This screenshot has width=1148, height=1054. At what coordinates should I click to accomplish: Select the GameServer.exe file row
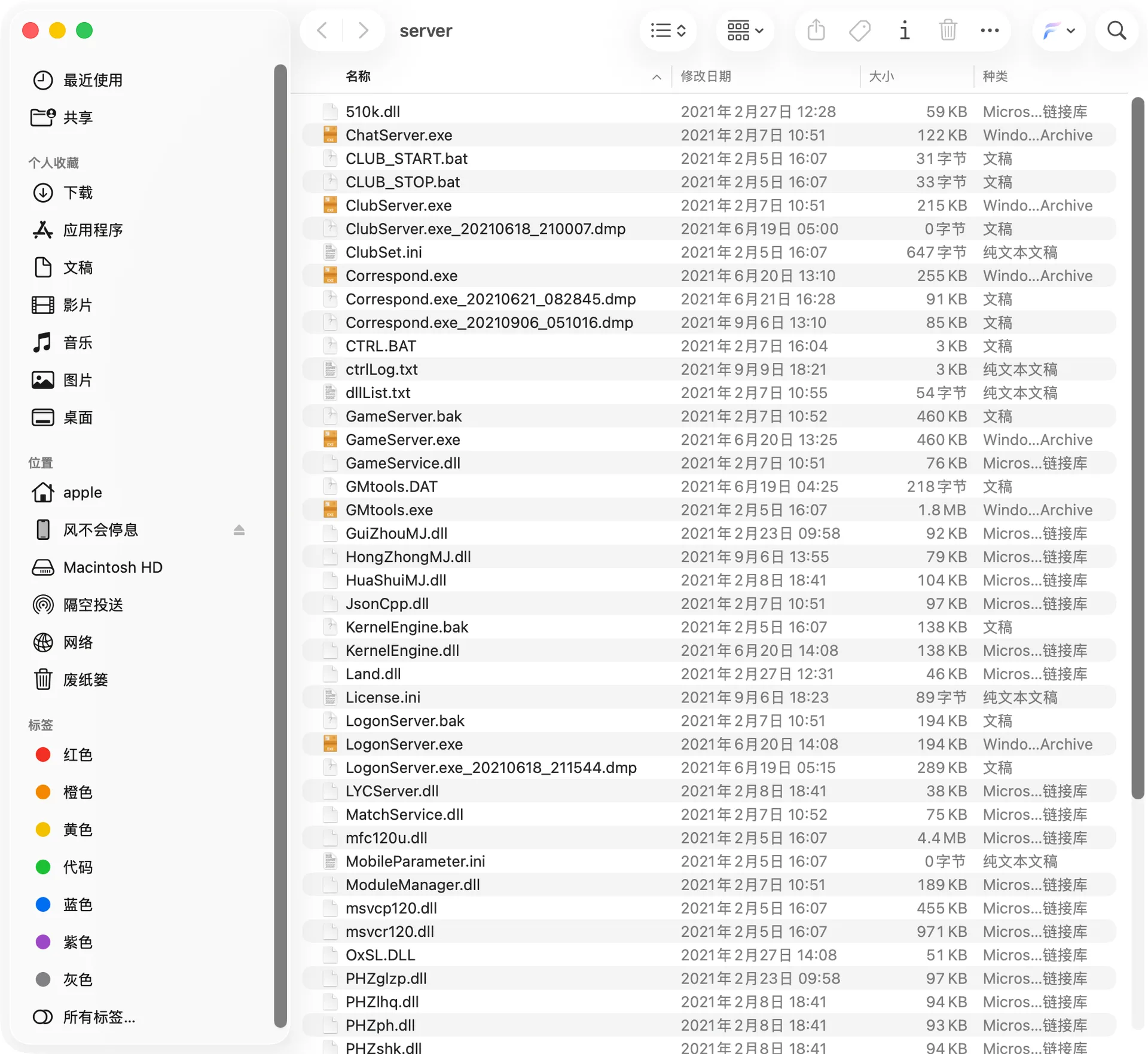709,439
